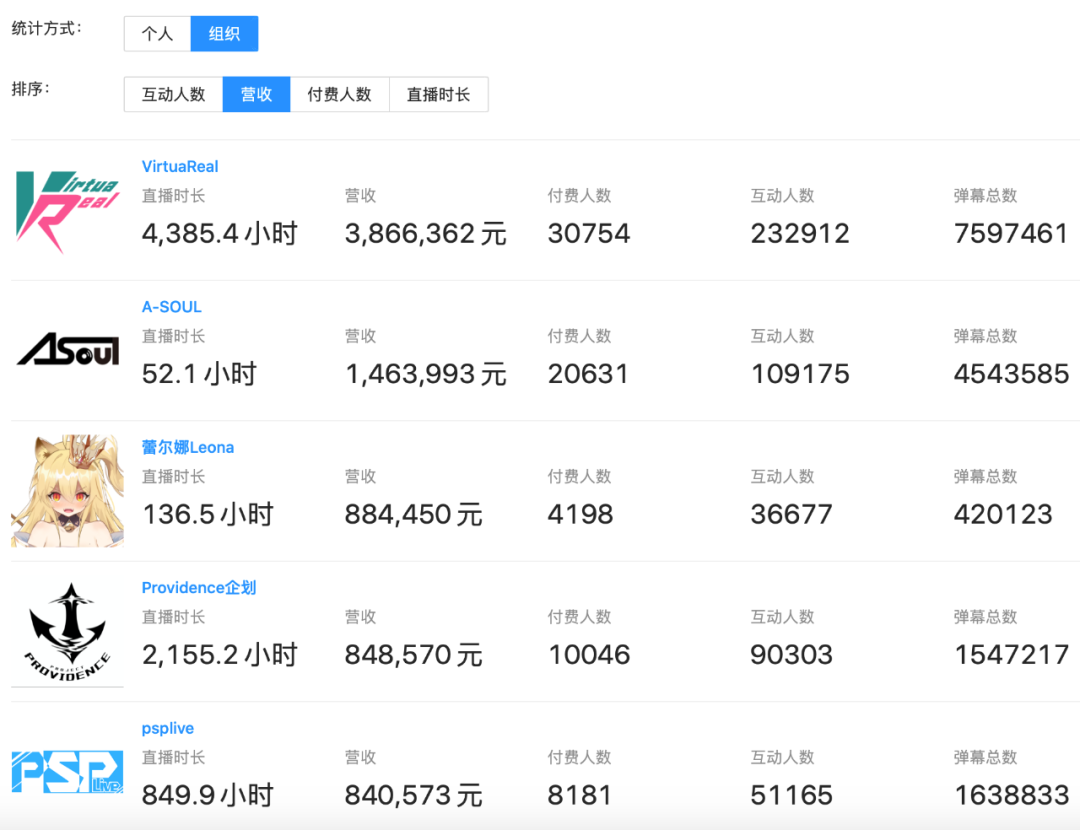
Task: Sort by 直播时长
Action: 438,94
